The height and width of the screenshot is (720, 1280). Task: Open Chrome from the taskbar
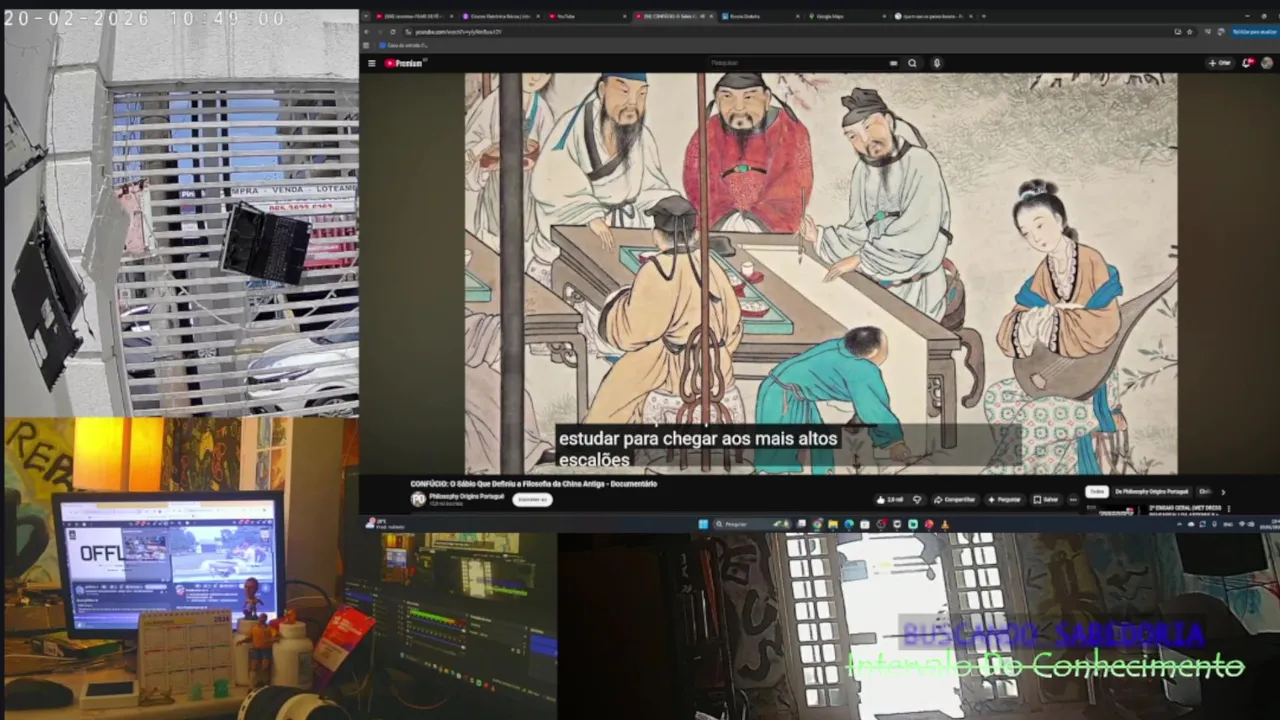click(817, 524)
